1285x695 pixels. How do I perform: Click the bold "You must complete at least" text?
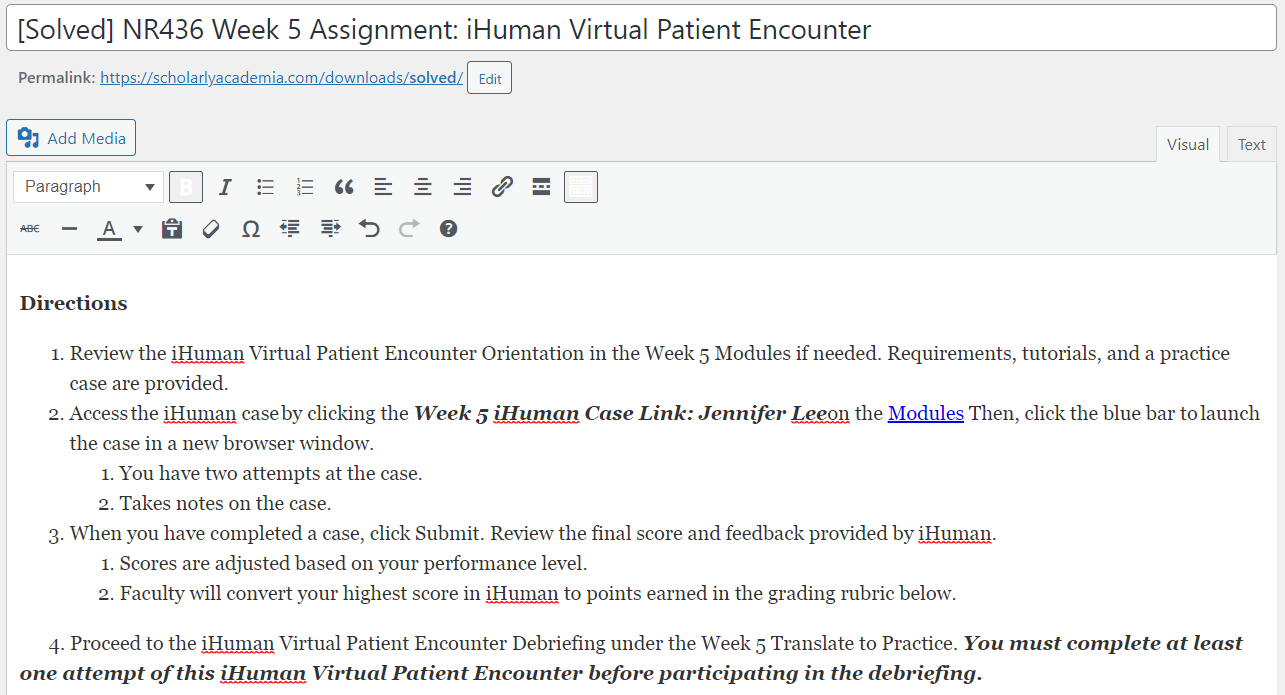click(x=1103, y=643)
